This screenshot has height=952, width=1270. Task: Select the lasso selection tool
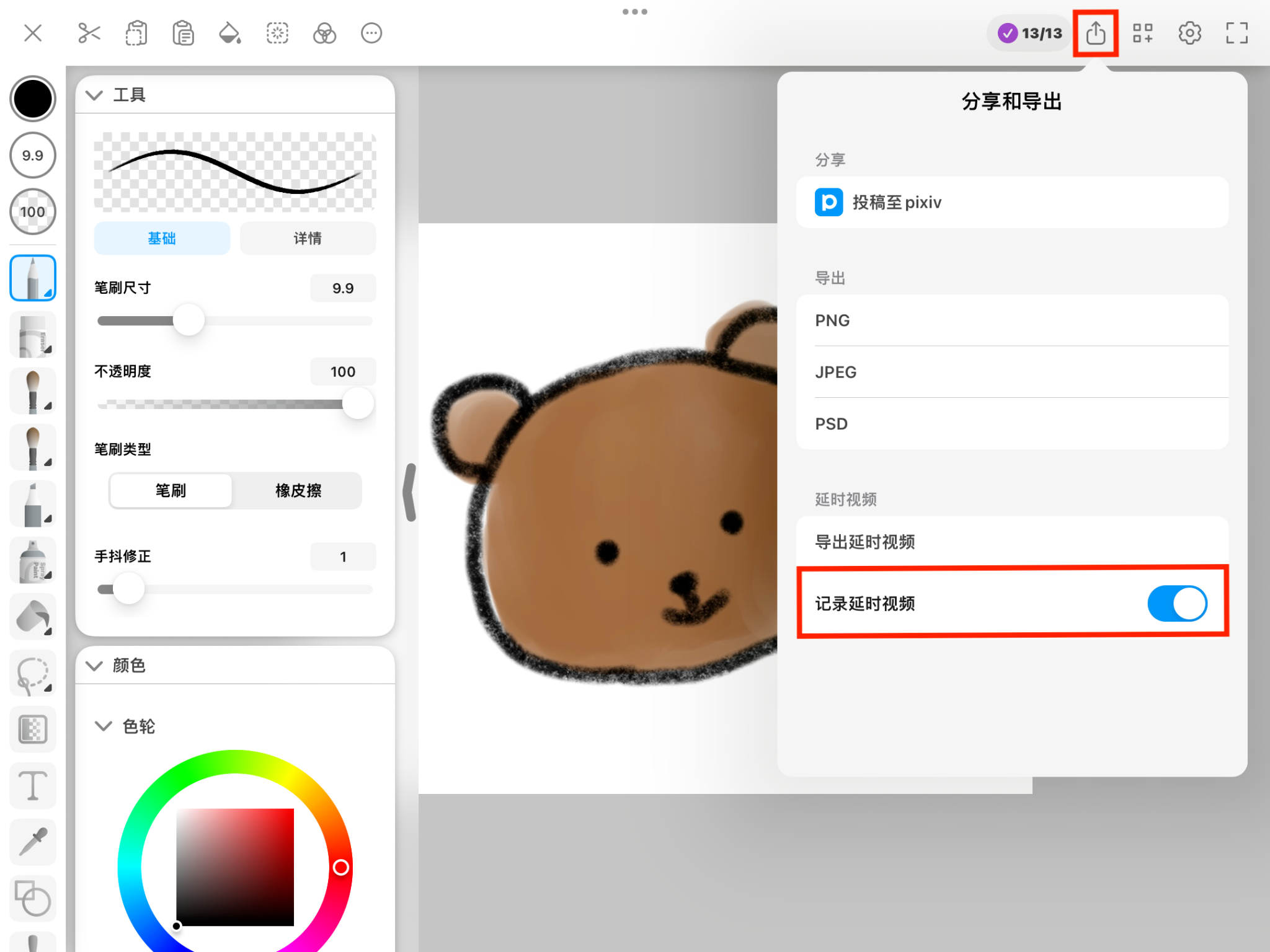tap(33, 674)
